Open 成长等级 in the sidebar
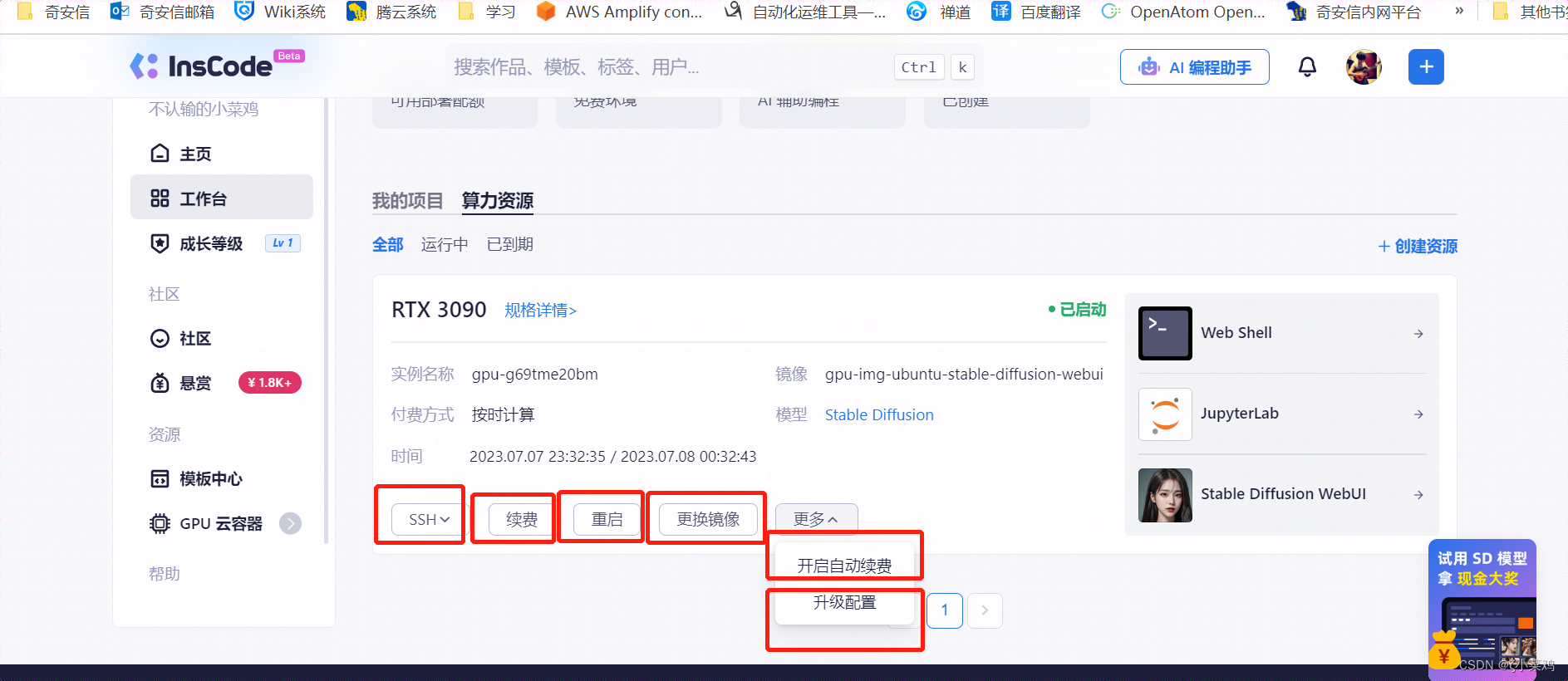The width and height of the screenshot is (1568, 681). [x=222, y=243]
